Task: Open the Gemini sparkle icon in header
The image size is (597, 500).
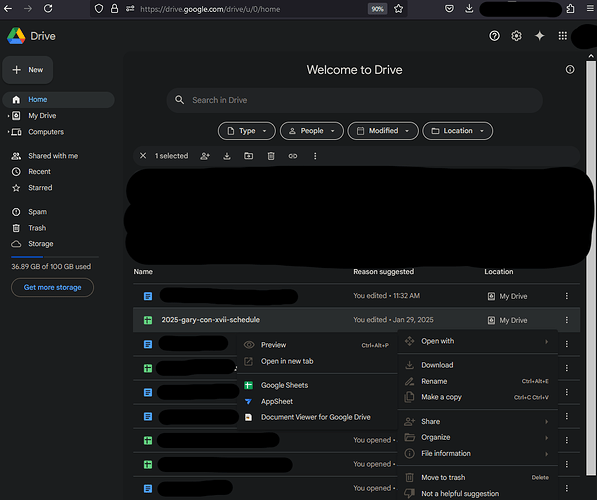Action: point(540,36)
